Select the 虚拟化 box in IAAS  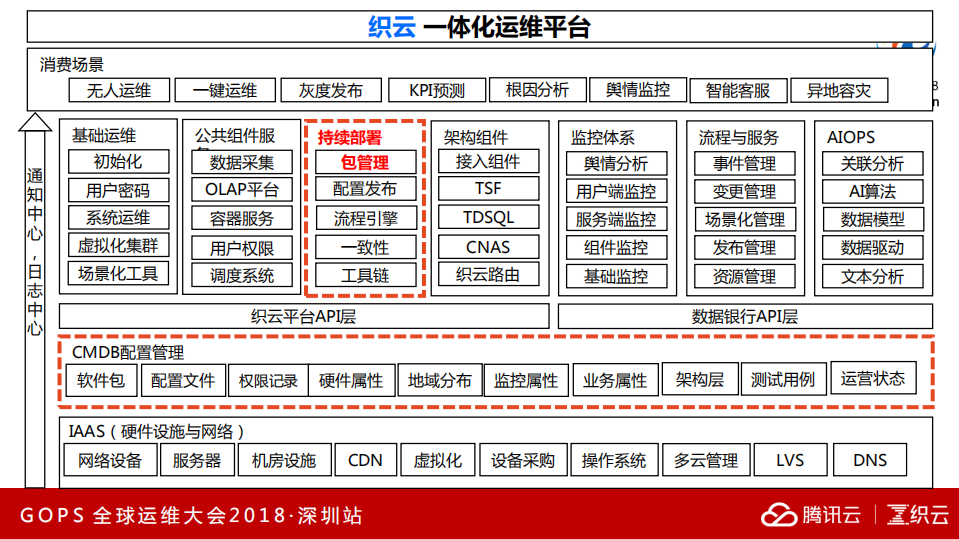click(437, 460)
